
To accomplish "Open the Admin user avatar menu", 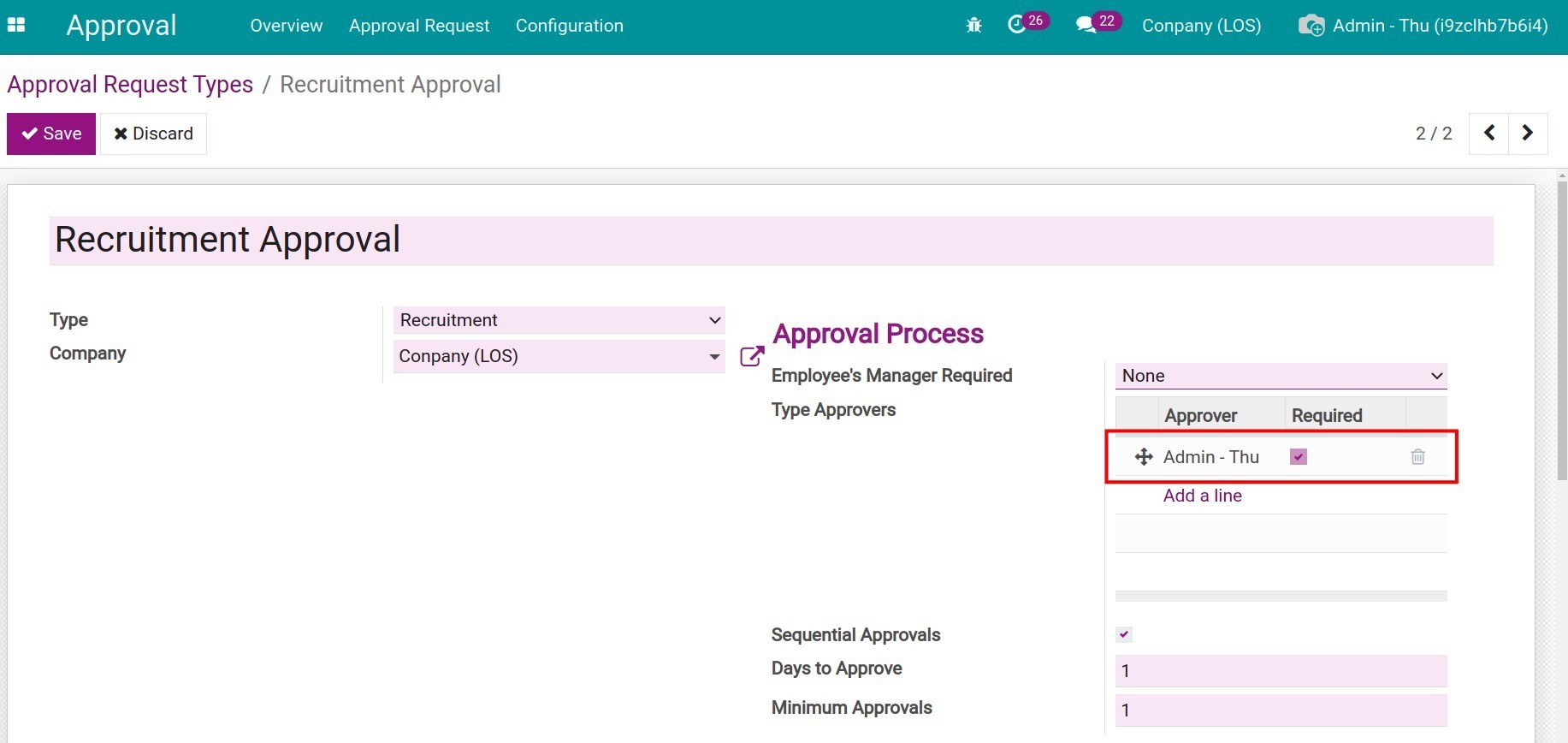I will pyautogui.click(x=1423, y=26).
